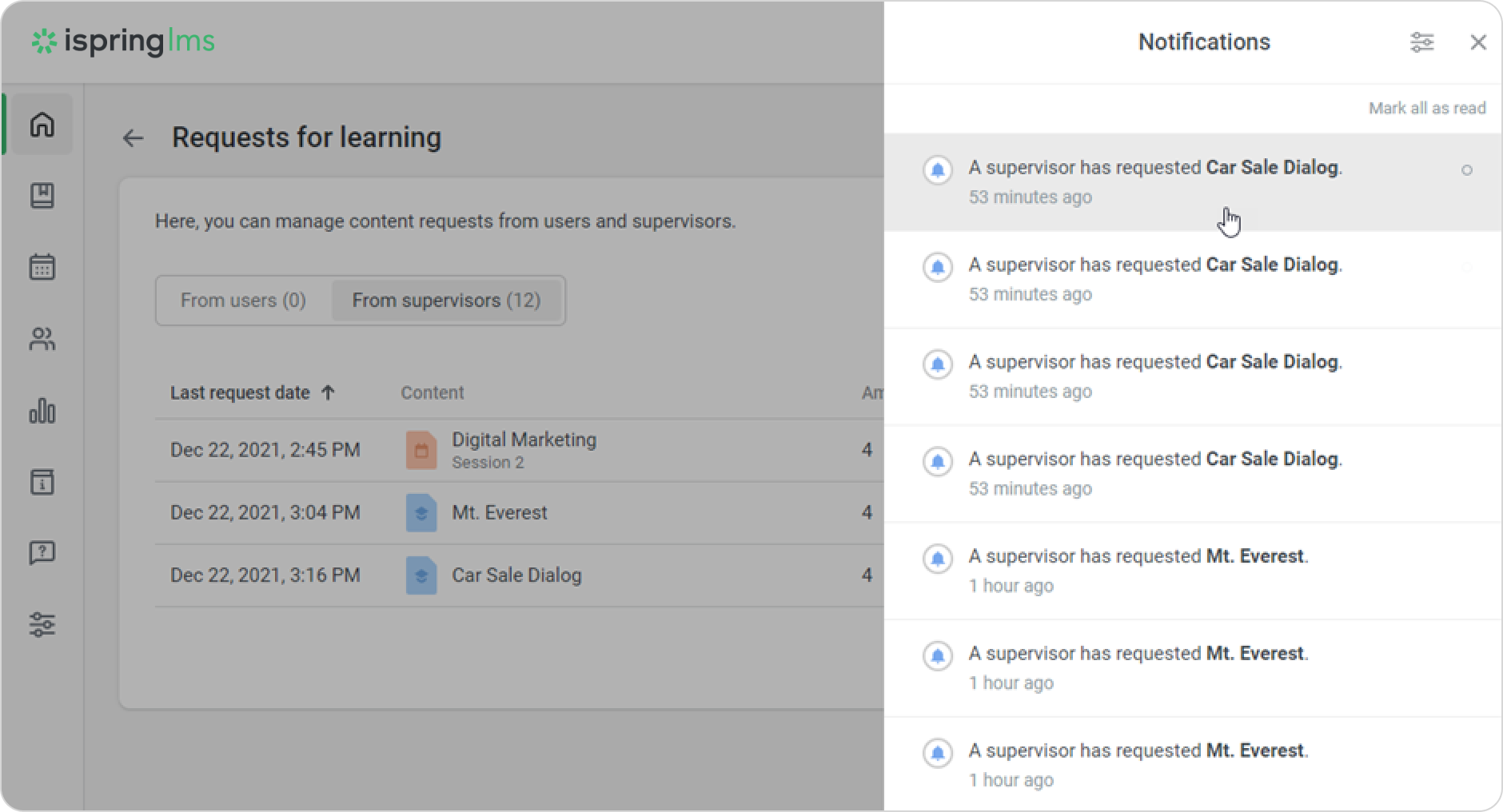
Task: Open the help question bubble icon
Action: pyautogui.click(x=42, y=553)
